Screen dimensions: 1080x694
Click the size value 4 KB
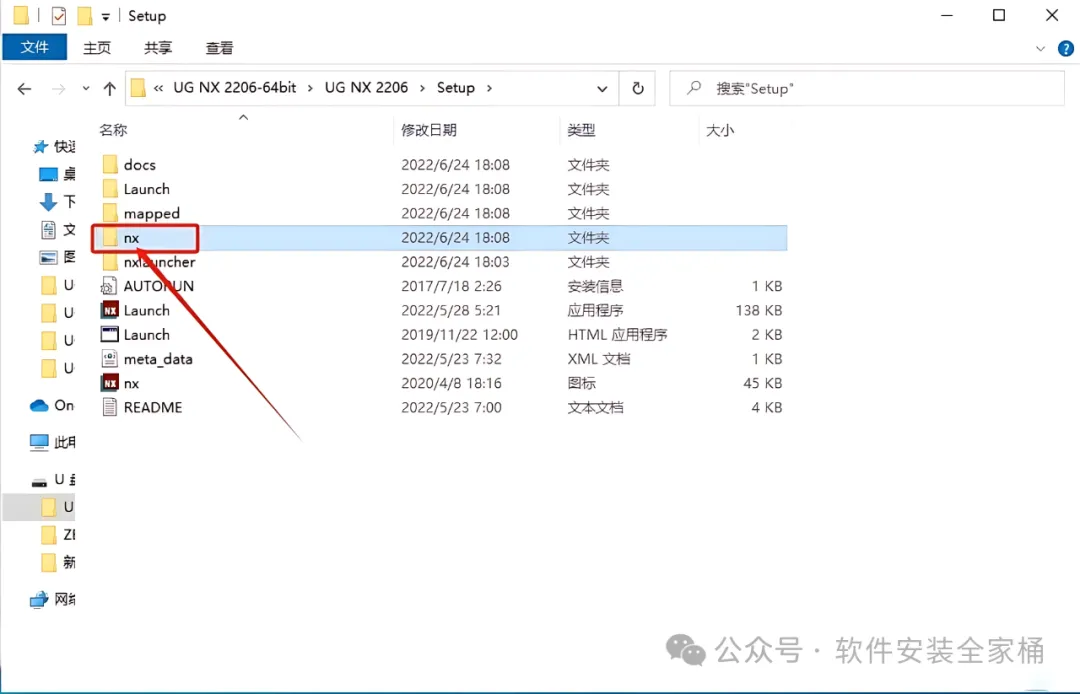767,407
